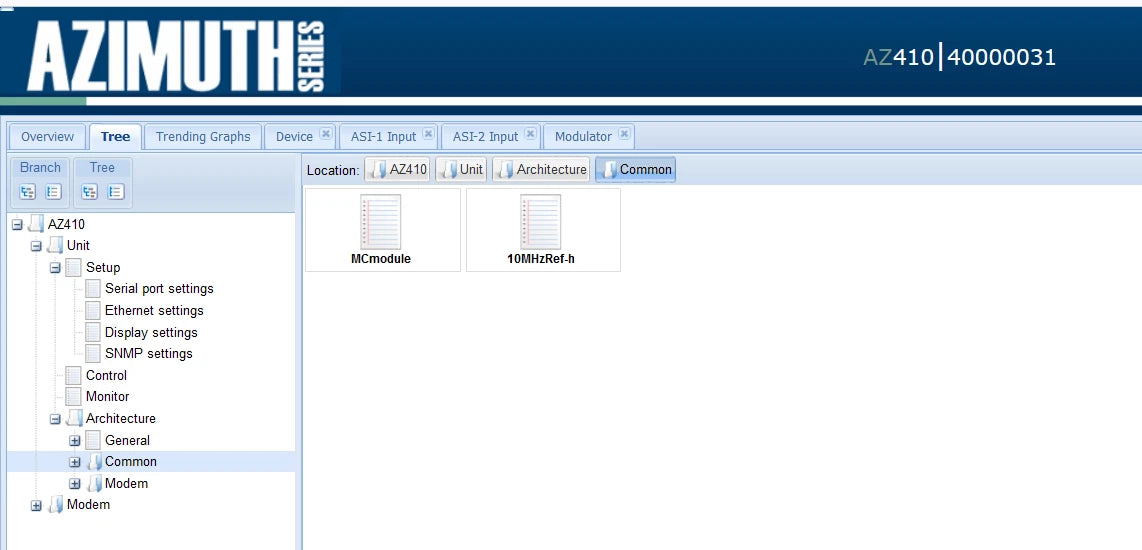The image size is (1142, 550).
Task: Select the General tree item
Action: point(127,441)
